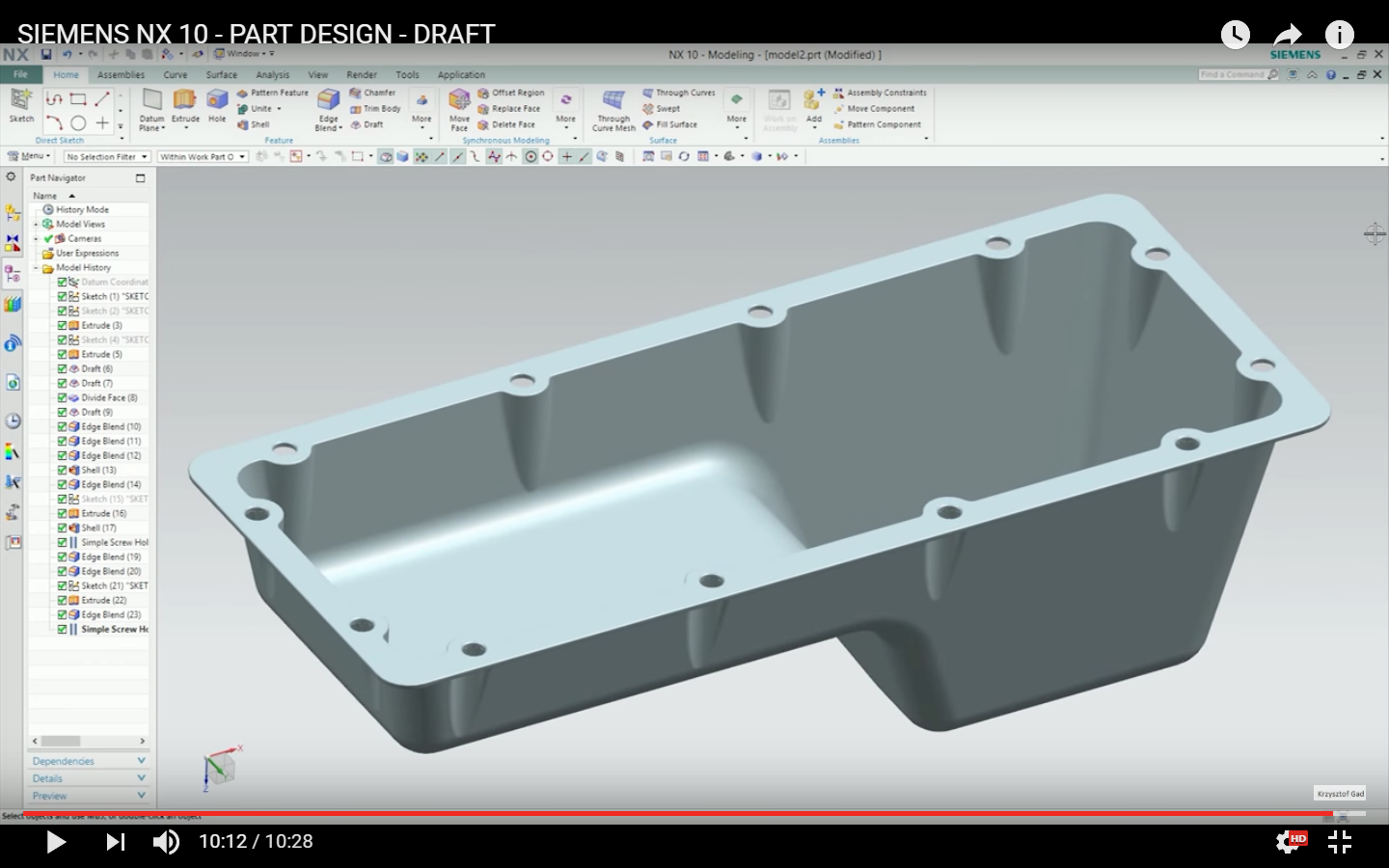Collapse the Model History tree node
Image resolution: width=1389 pixels, height=868 pixels.
click(x=37, y=267)
